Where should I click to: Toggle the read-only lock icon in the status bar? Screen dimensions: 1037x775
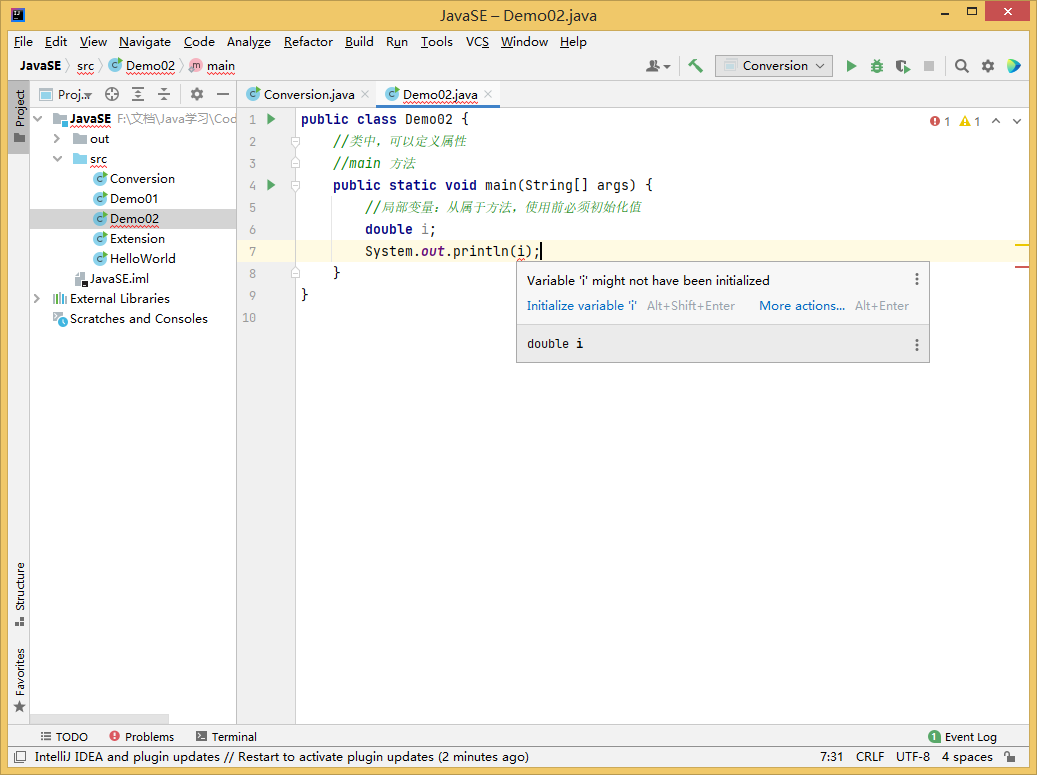click(x=1010, y=757)
